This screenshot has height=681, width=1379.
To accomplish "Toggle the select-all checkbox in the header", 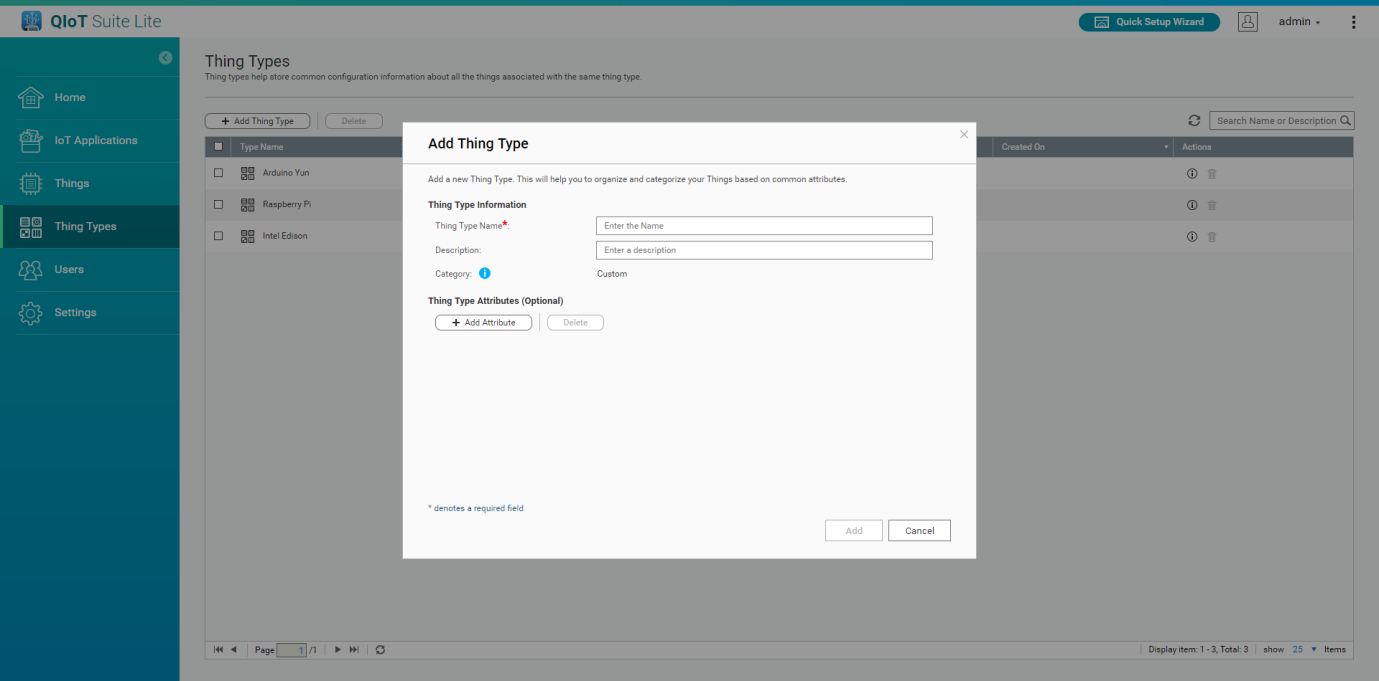I will pyautogui.click(x=219, y=147).
